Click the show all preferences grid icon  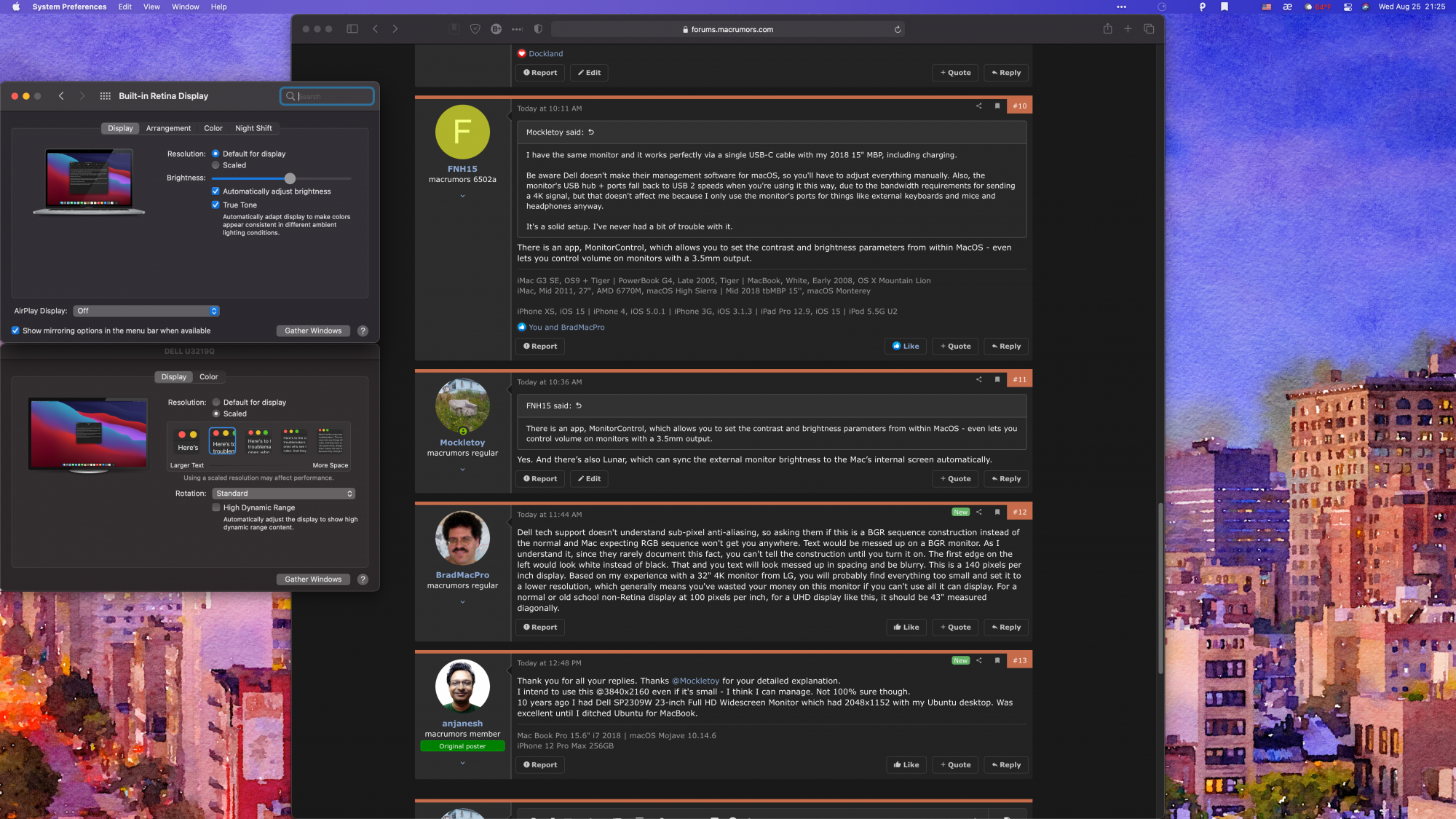click(105, 96)
